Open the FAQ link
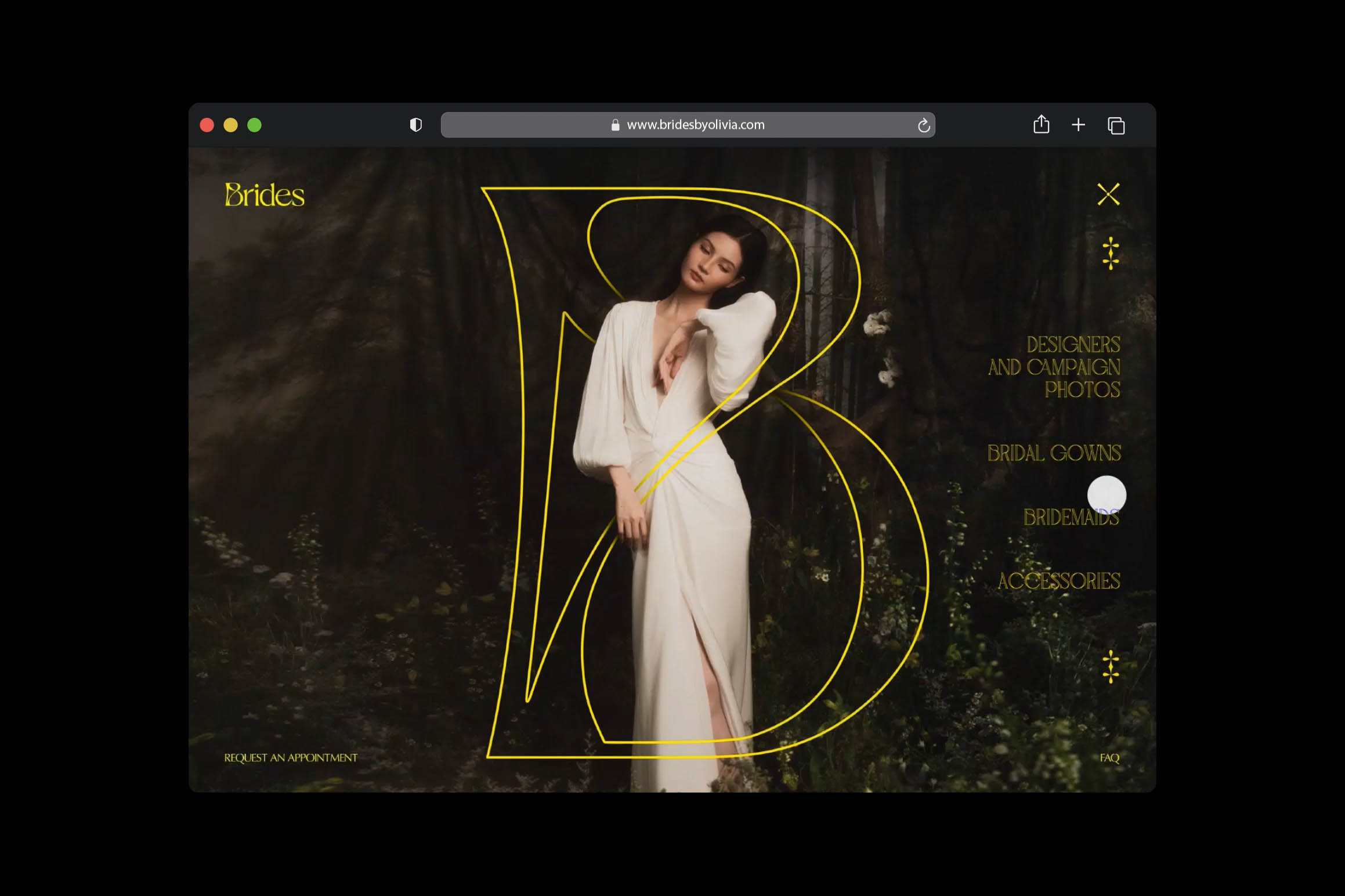 click(1109, 758)
